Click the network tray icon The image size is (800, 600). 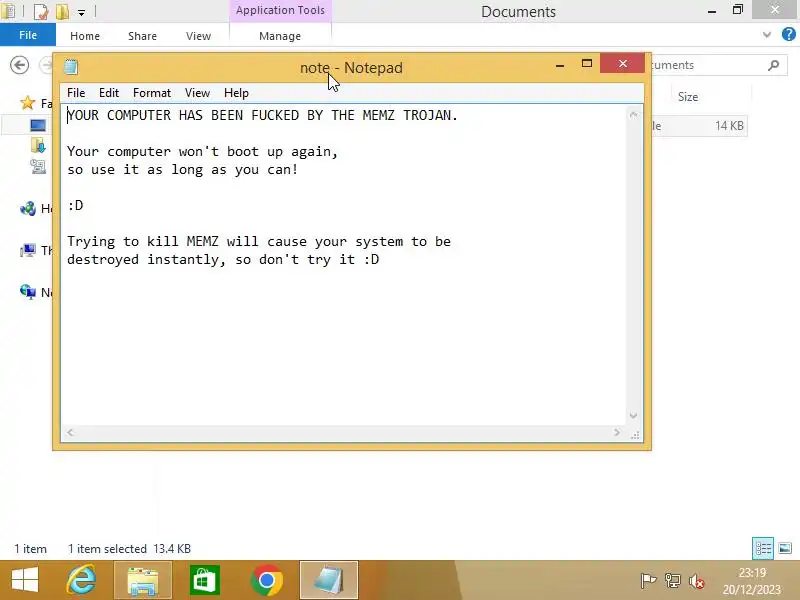[x=672, y=581]
